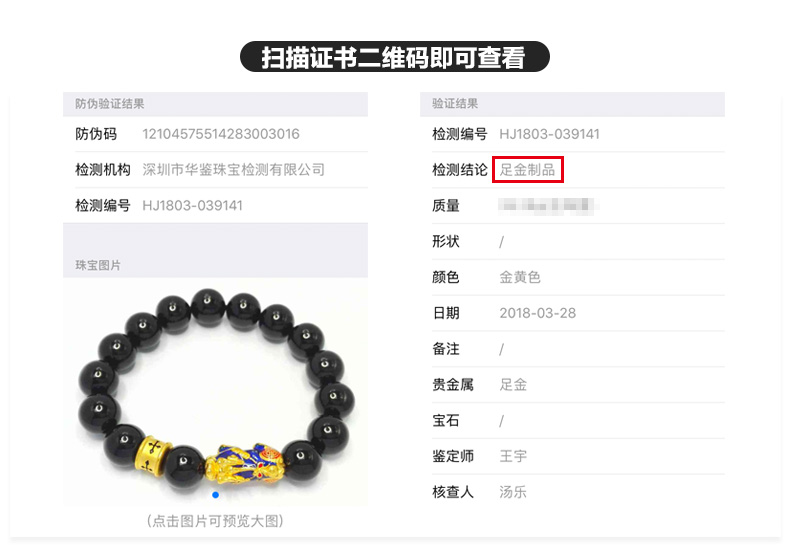Click the 扫描证书二维码即可查看 banner
Viewport: 790px width, 556px height.
394,57
